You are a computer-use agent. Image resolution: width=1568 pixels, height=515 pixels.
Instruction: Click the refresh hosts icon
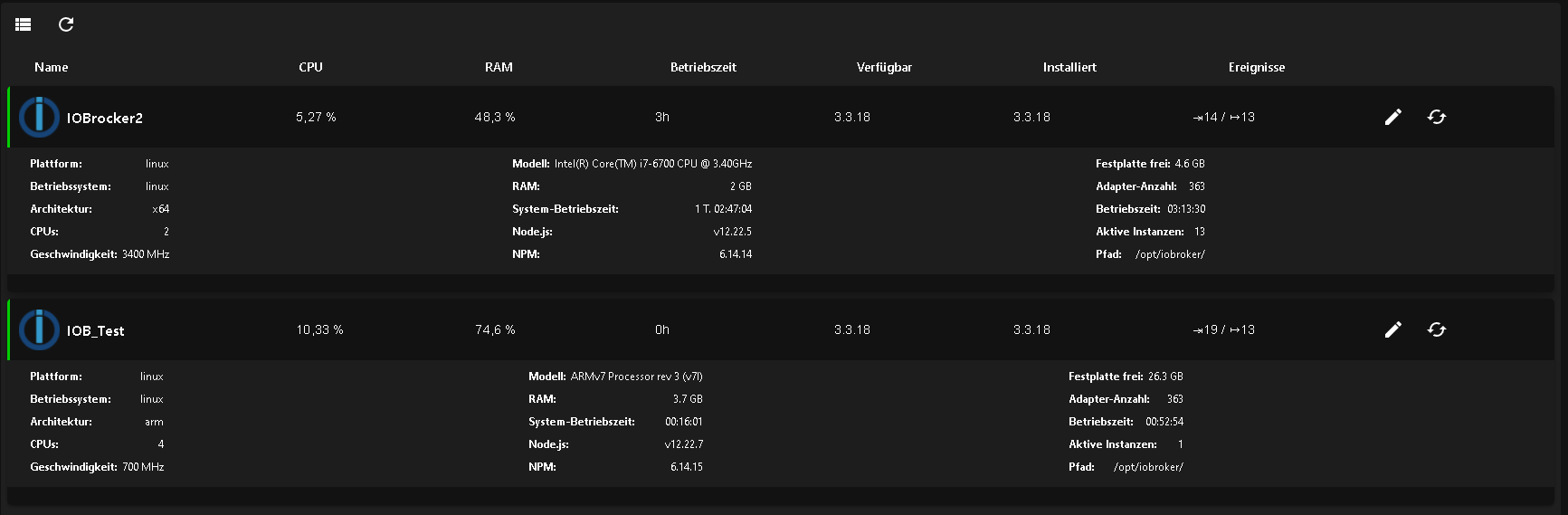tap(66, 24)
